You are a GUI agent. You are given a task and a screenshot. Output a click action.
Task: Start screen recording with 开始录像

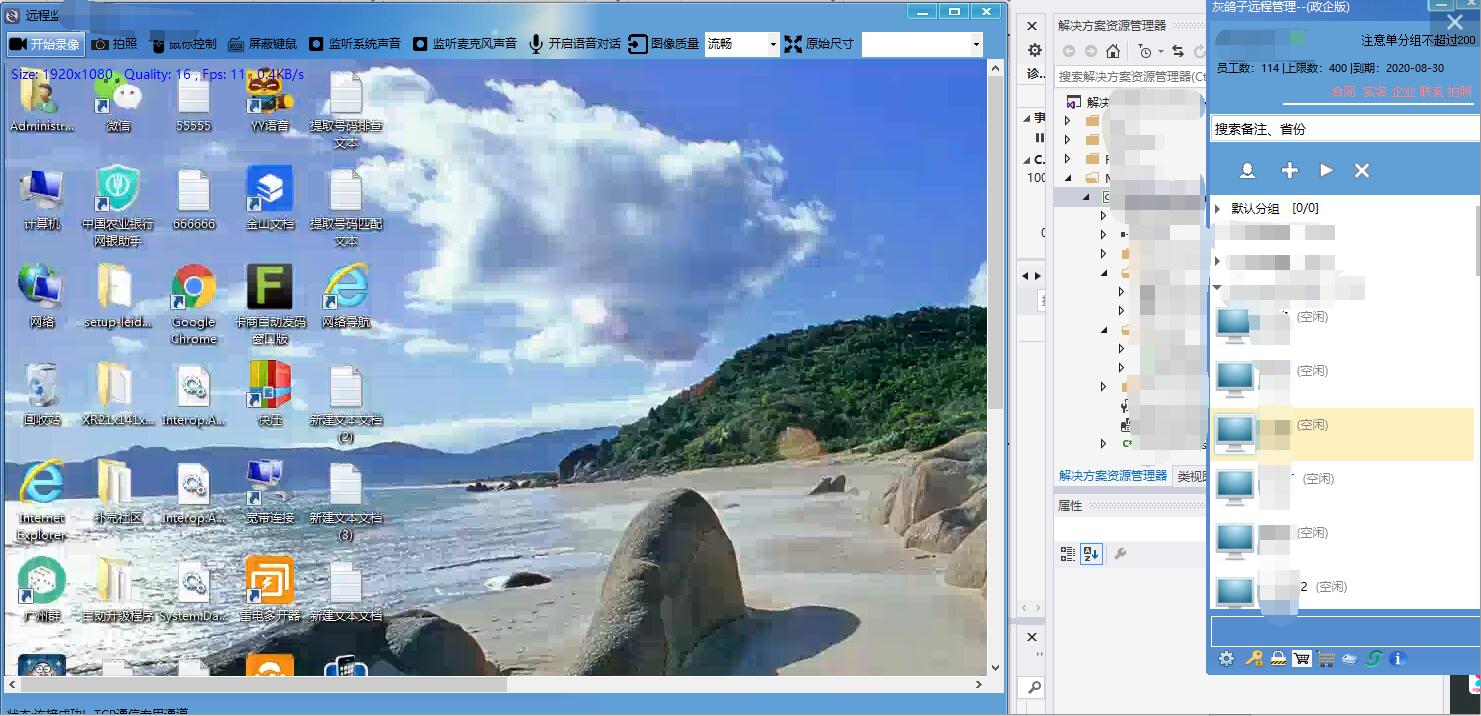[x=47, y=43]
